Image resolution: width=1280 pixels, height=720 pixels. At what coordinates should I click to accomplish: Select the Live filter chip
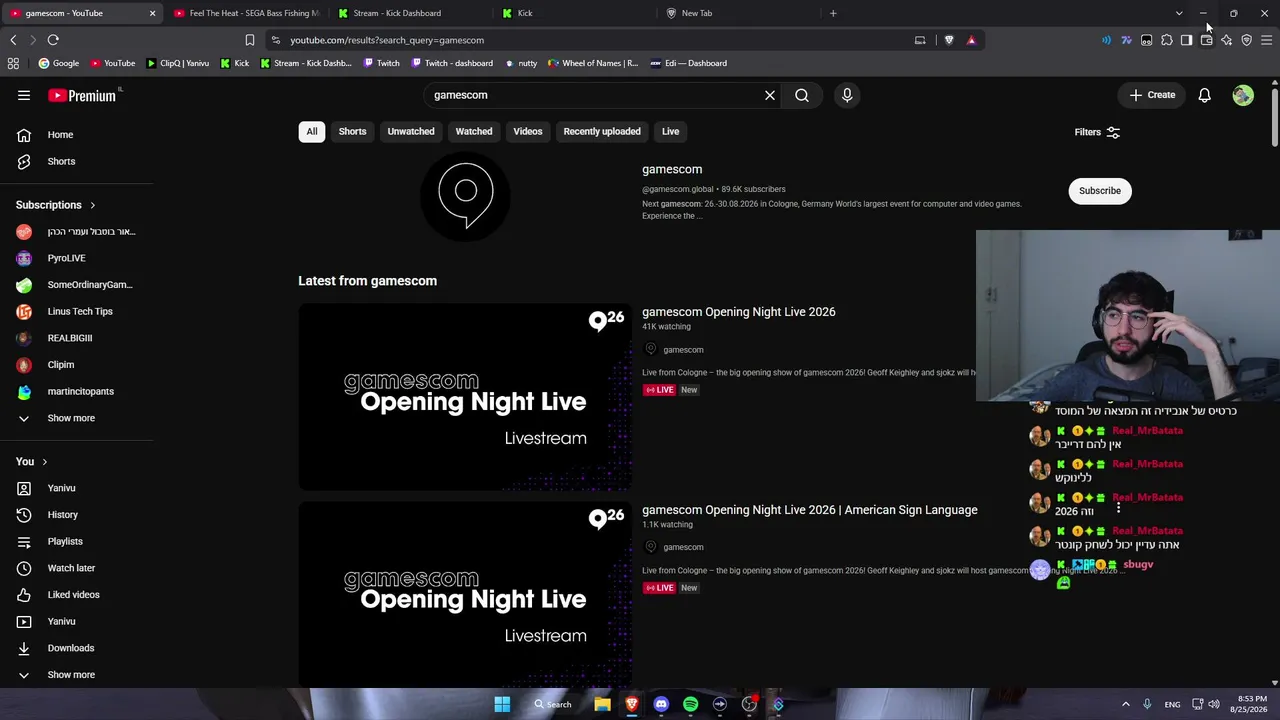670,131
